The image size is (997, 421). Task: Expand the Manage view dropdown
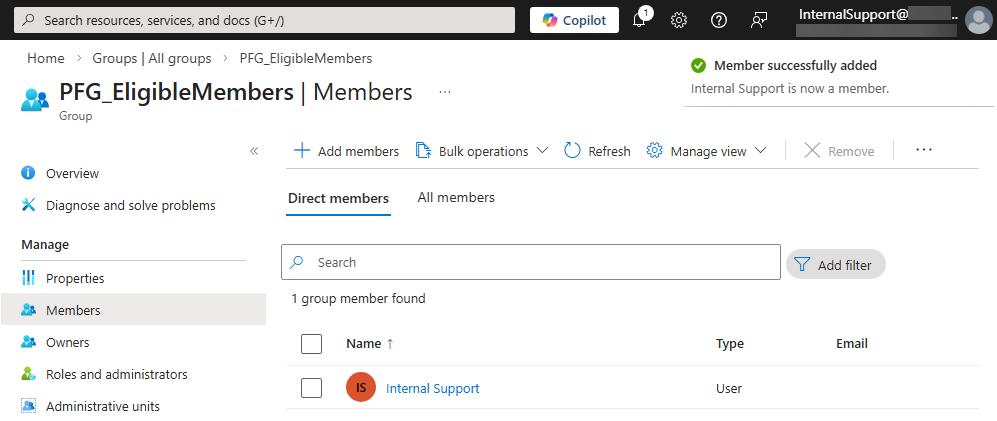coord(707,151)
